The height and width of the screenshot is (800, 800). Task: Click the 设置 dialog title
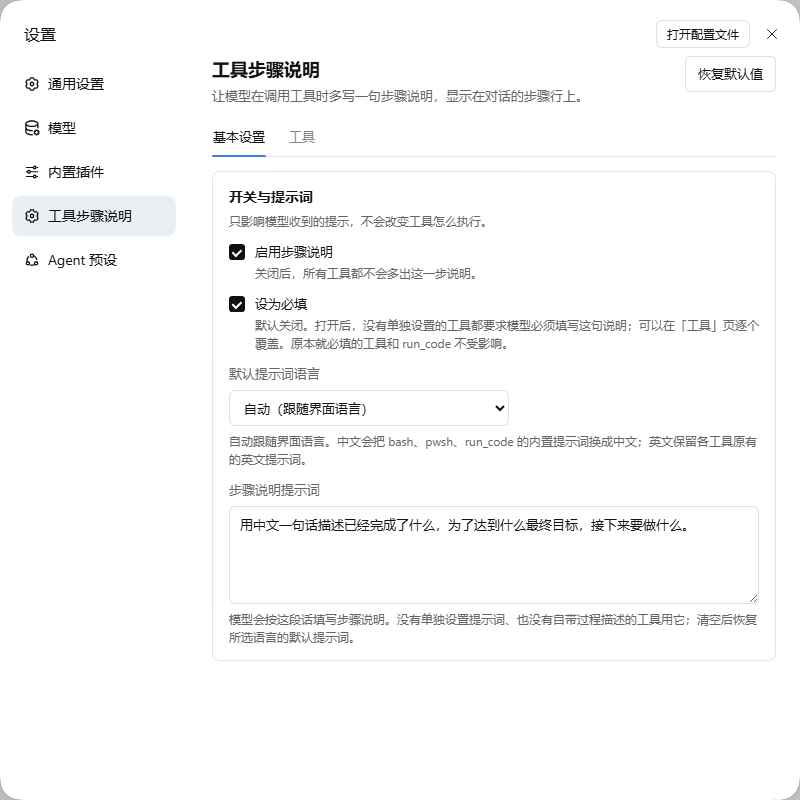(x=40, y=35)
